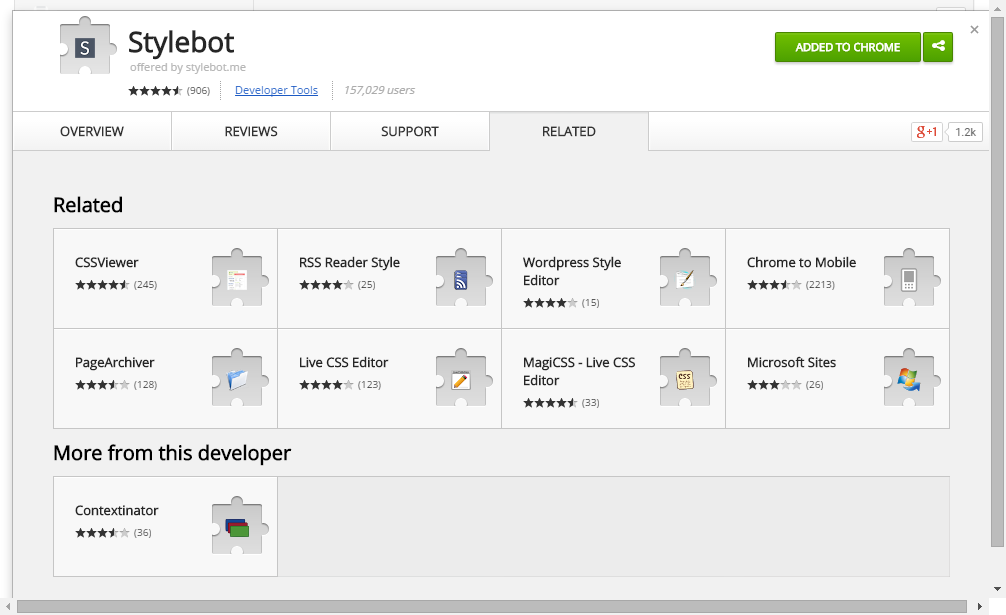Image resolution: width=1006 pixels, height=615 pixels.
Task: Click the 1.2k +1 count bubble
Action: click(965, 131)
